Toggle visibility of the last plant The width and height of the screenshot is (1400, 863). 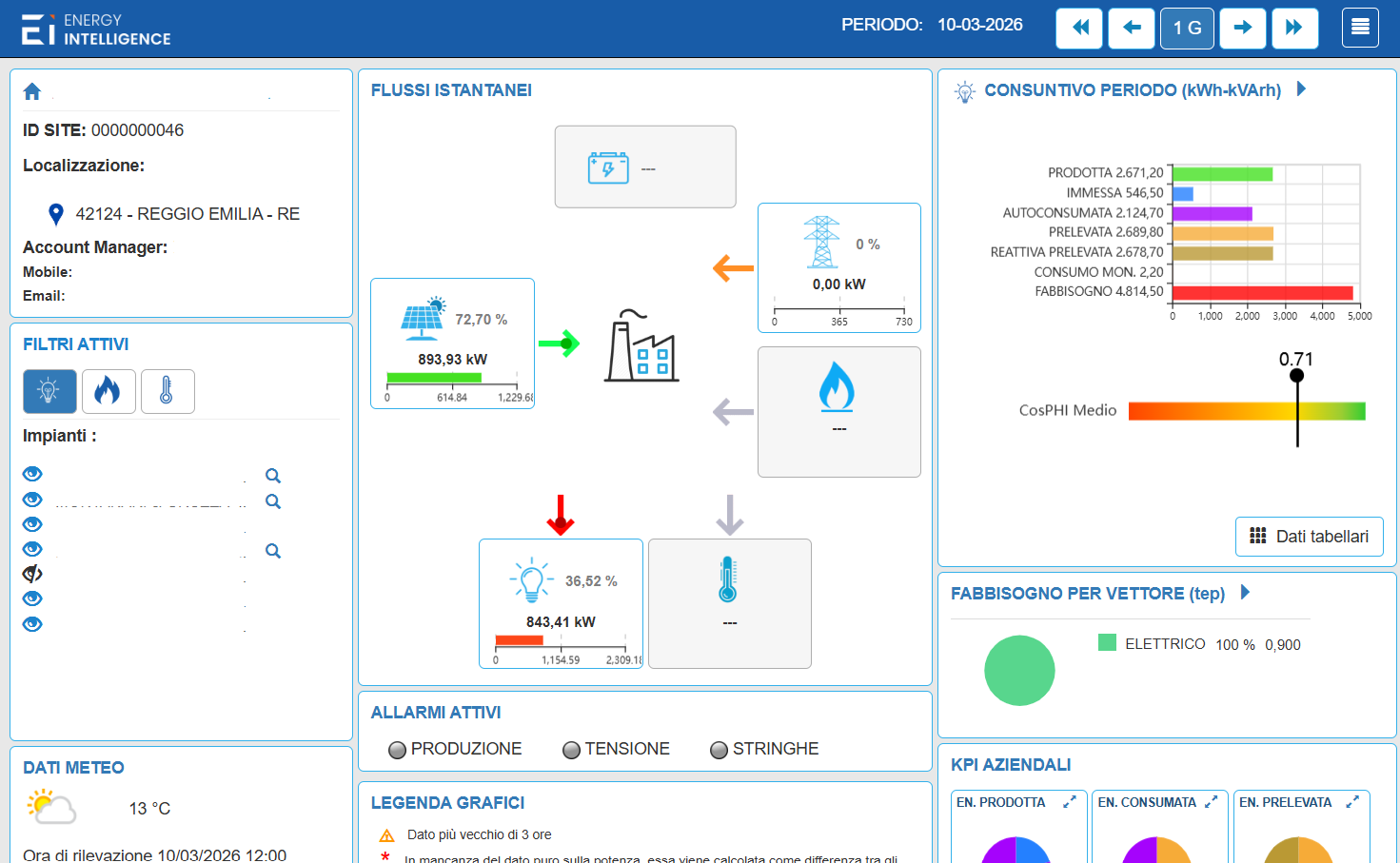click(x=32, y=624)
